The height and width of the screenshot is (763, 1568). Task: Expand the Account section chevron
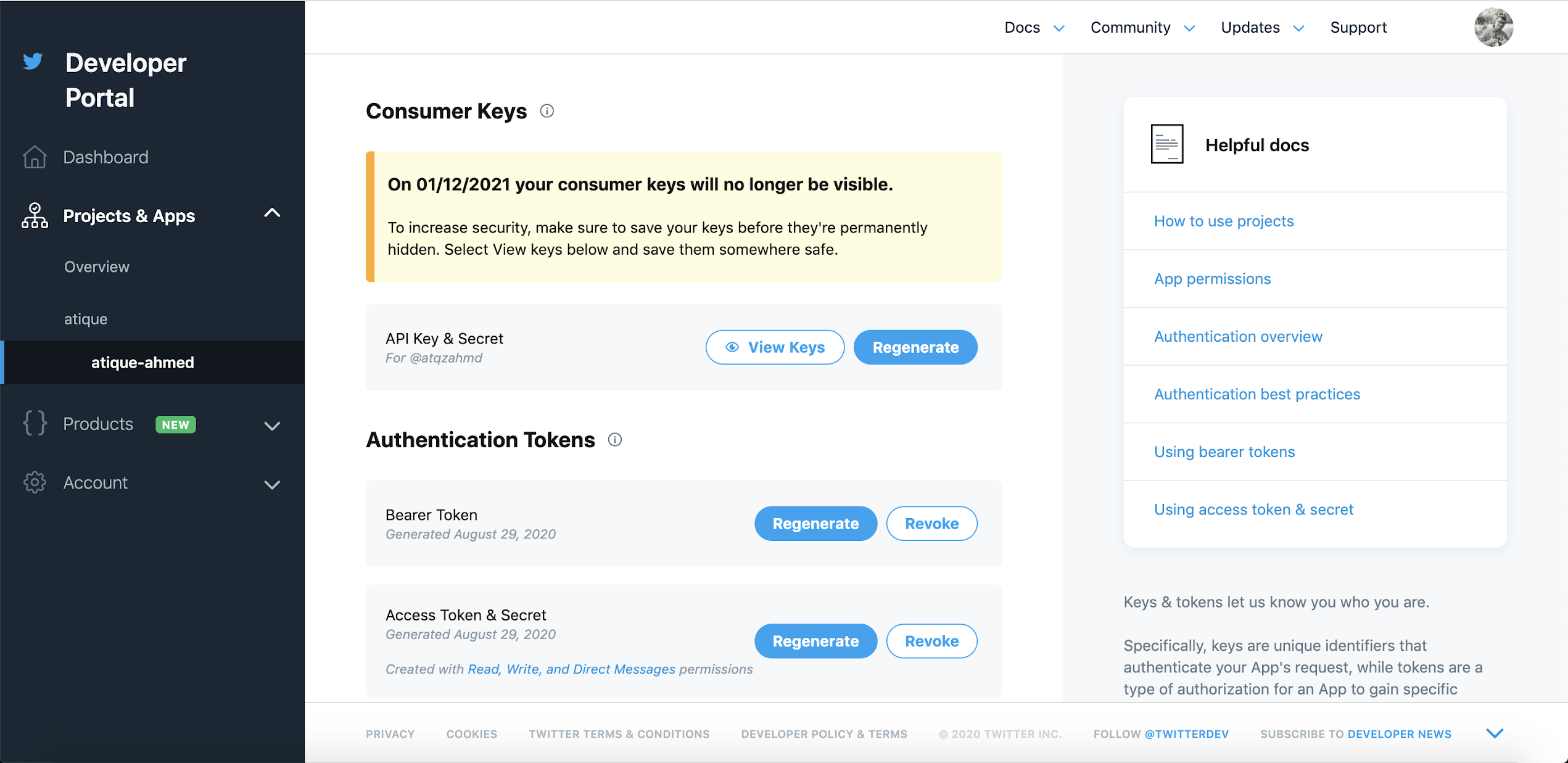[x=272, y=485]
